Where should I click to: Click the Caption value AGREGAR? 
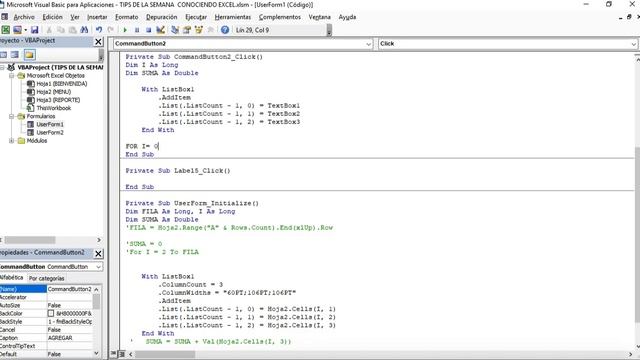tap(70, 338)
